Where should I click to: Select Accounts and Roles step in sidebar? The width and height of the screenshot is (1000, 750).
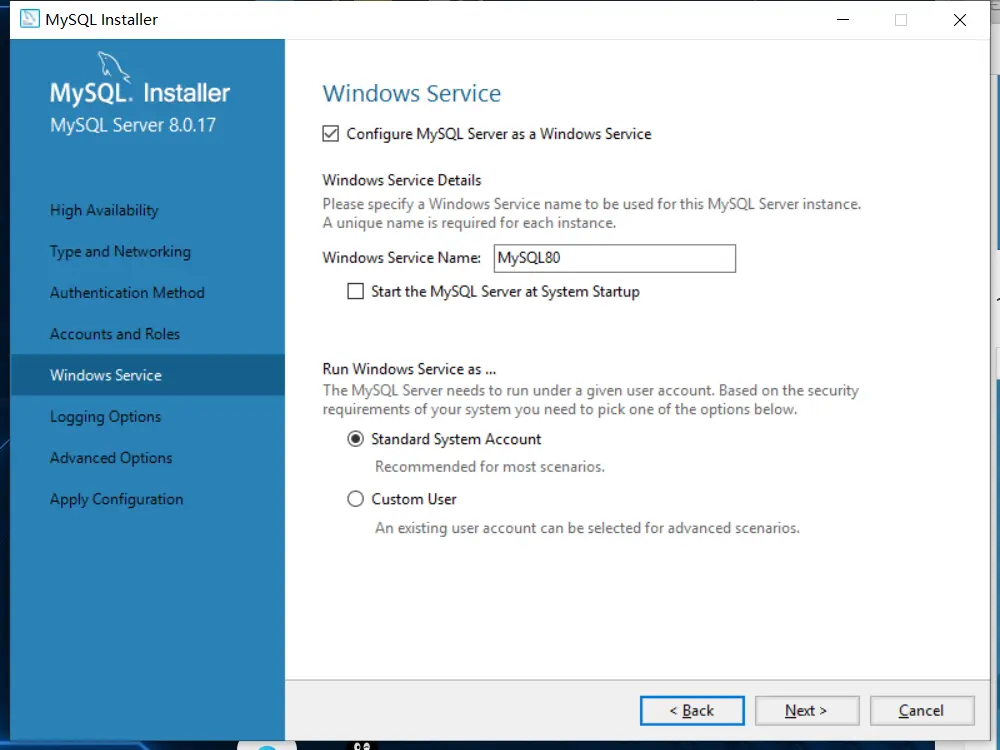(115, 334)
